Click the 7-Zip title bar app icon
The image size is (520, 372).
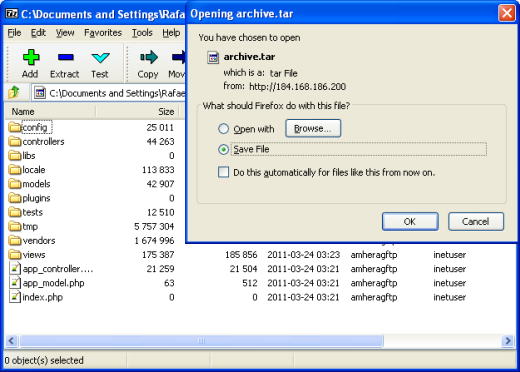[12, 14]
